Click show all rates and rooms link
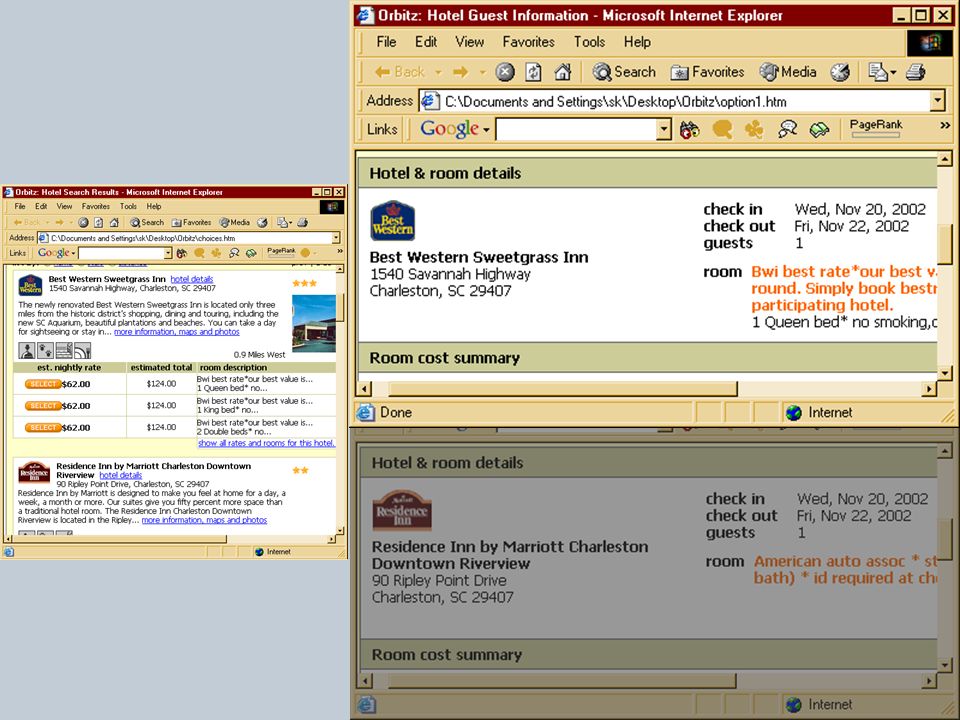 tap(266, 443)
